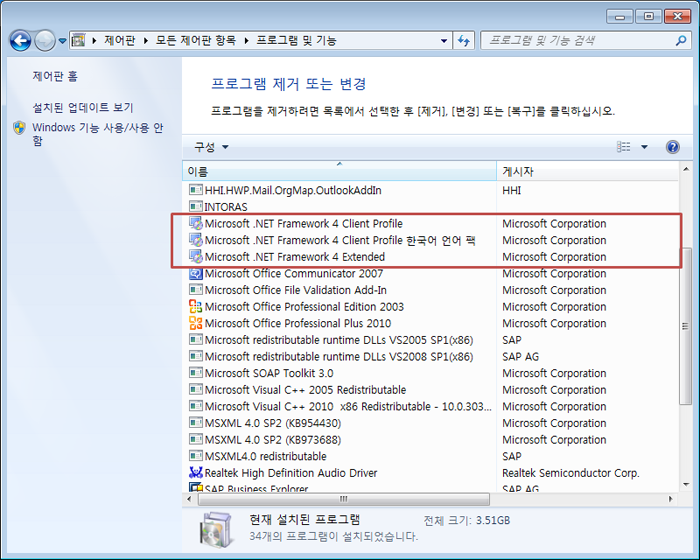Click Microsoft SOAP Toolkit 3.0 icon
Viewport: 700px width, 560px height.
[196, 372]
